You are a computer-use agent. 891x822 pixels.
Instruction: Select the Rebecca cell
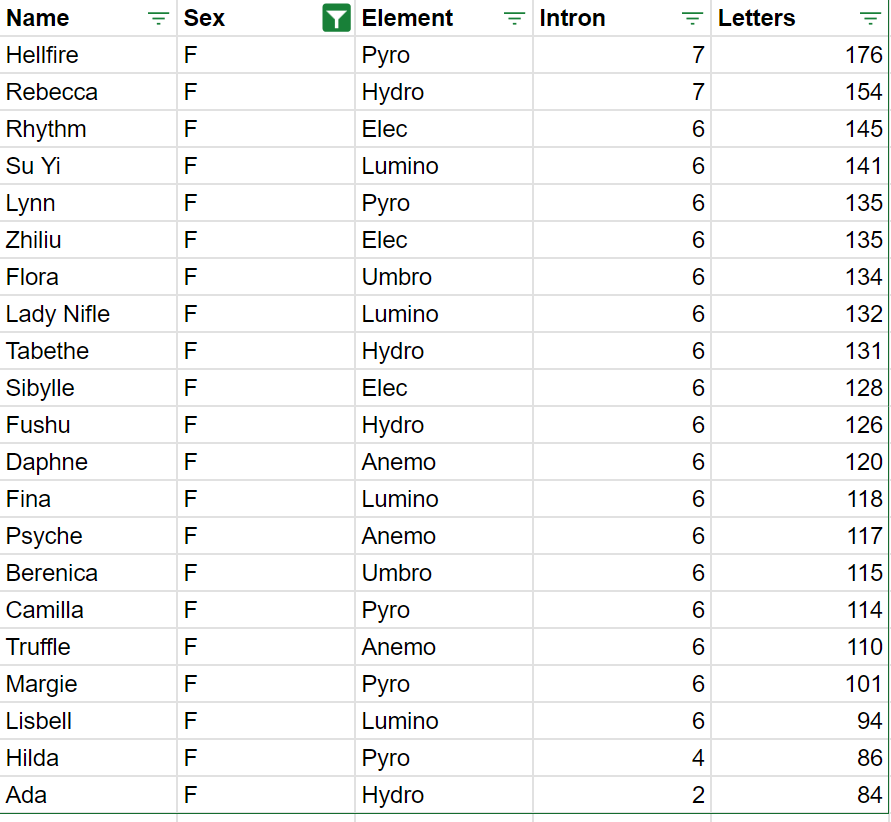88,92
